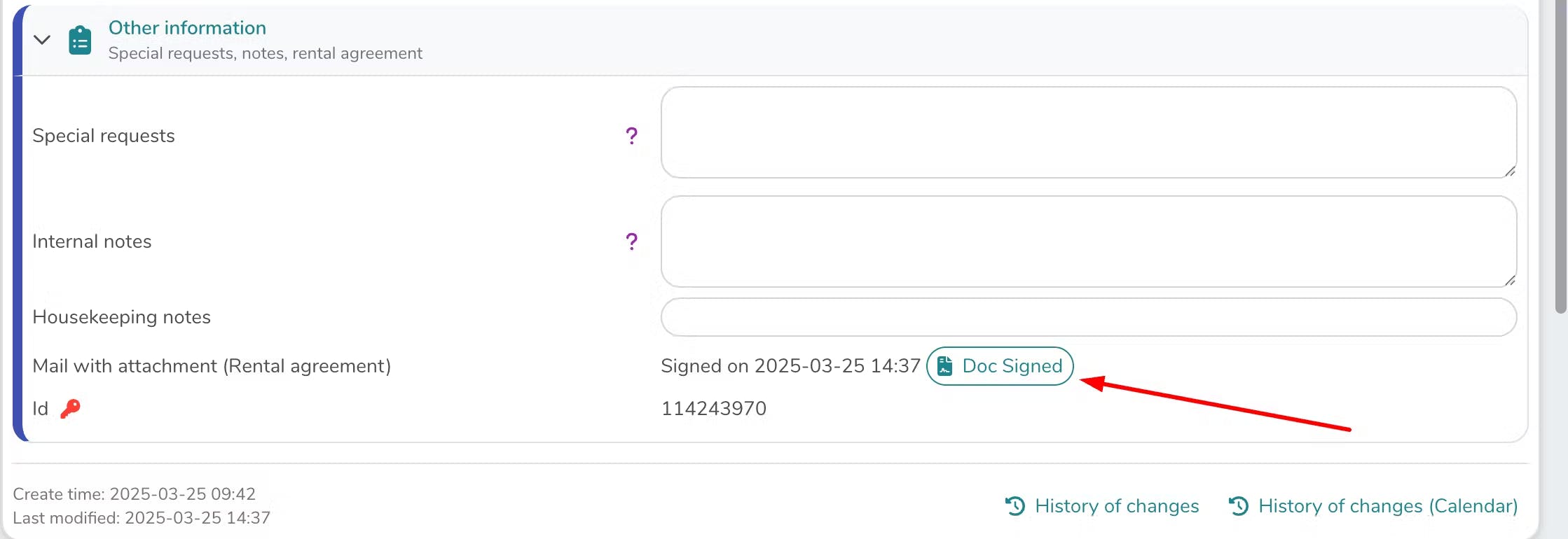Click the red key icon next to Id
The height and width of the screenshot is (539, 1568).
[70, 408]
